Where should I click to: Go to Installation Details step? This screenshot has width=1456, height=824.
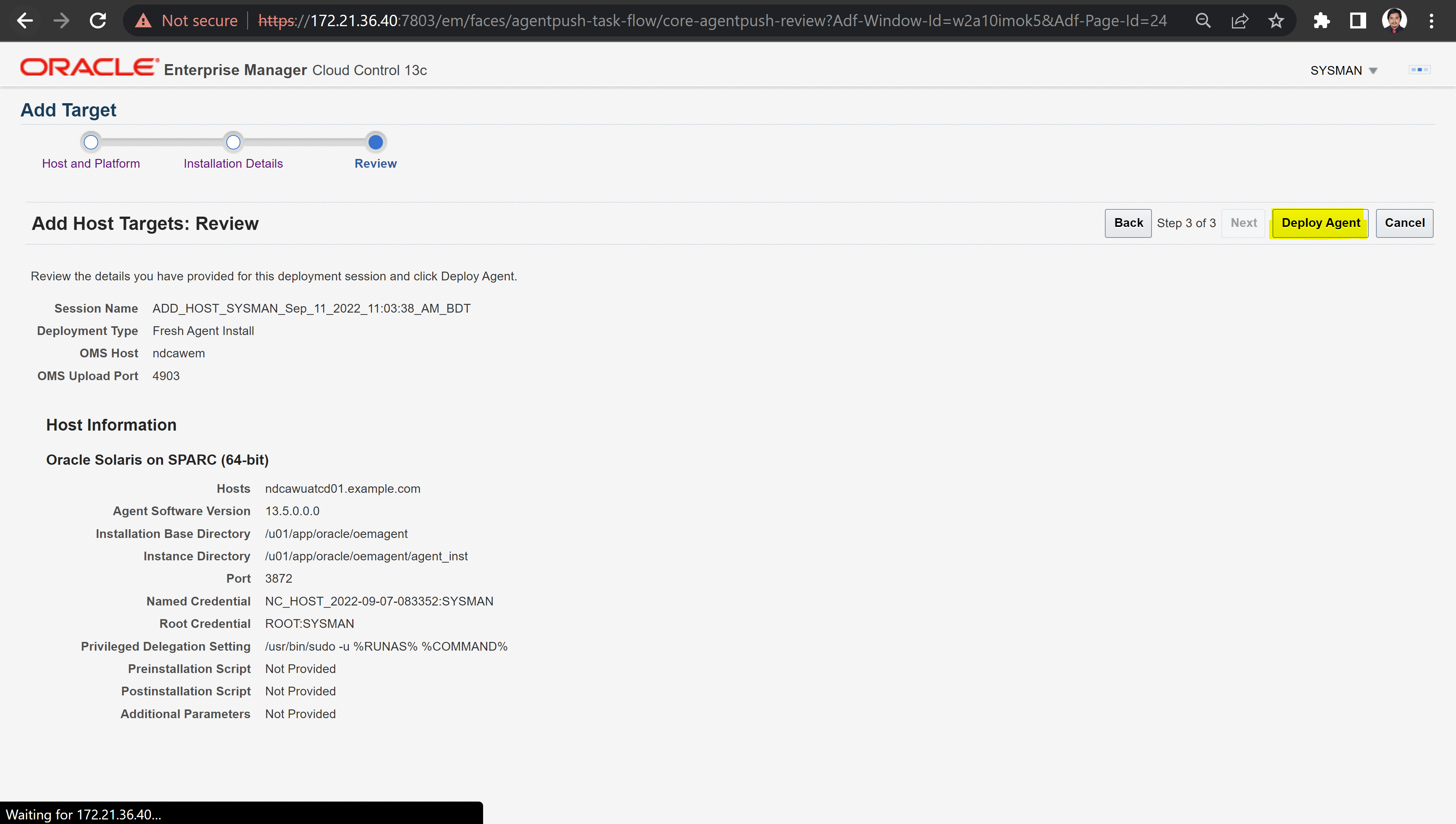click(233, 164)
